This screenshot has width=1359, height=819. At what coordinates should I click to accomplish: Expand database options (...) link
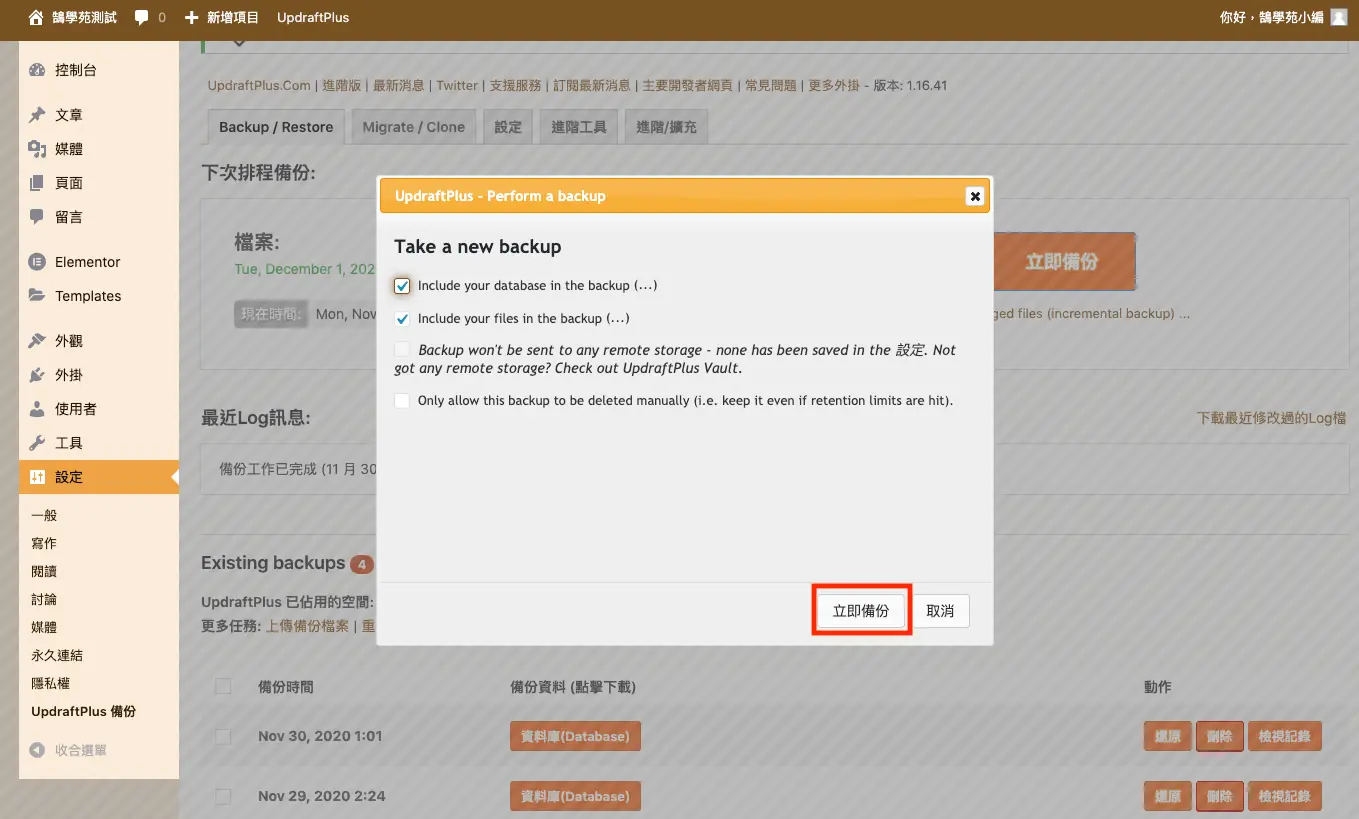pyautogui.click(x=646, y=286)
